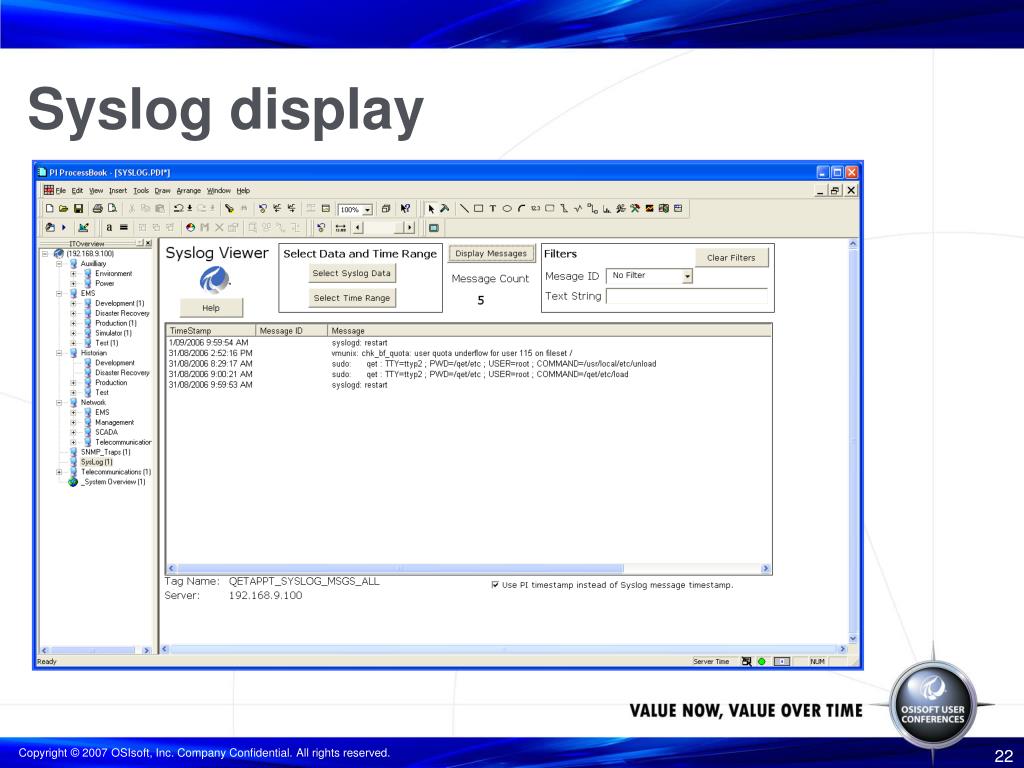Click the teal screen icon at toolbar end
The height and width of the screenshot is (768, 1024).
pos(434,227)
